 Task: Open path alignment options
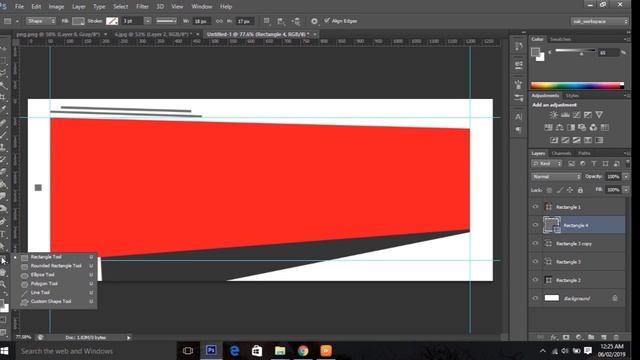coord(281,21)
